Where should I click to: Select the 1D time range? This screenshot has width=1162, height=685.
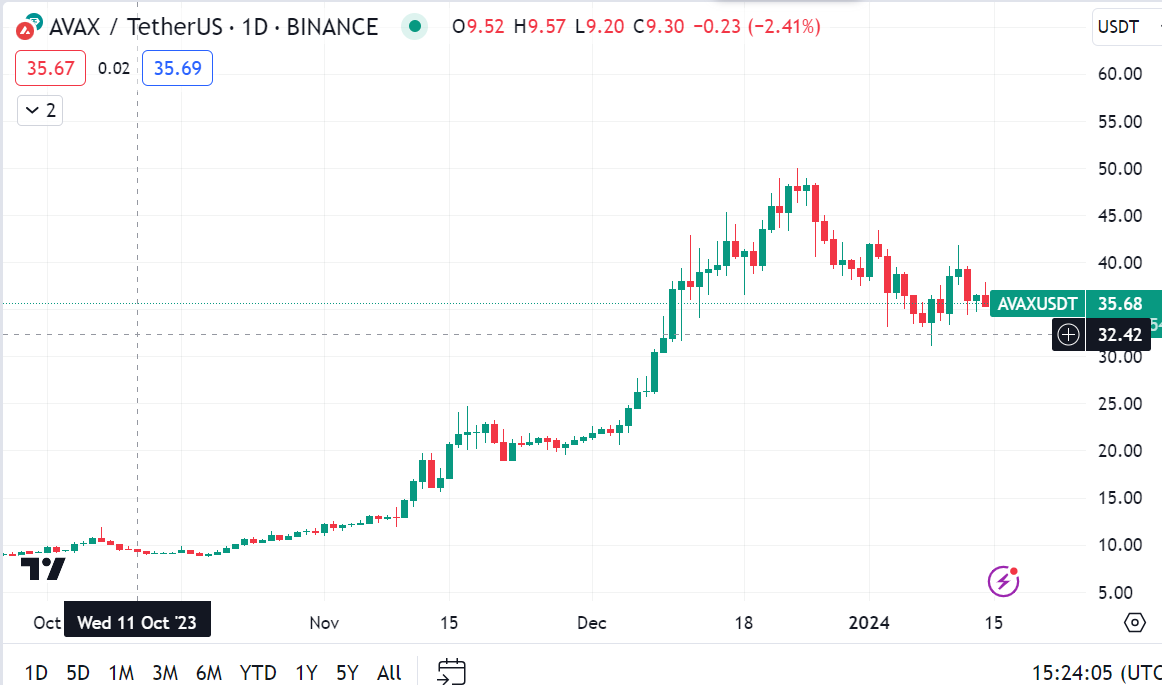coord(36,673)
